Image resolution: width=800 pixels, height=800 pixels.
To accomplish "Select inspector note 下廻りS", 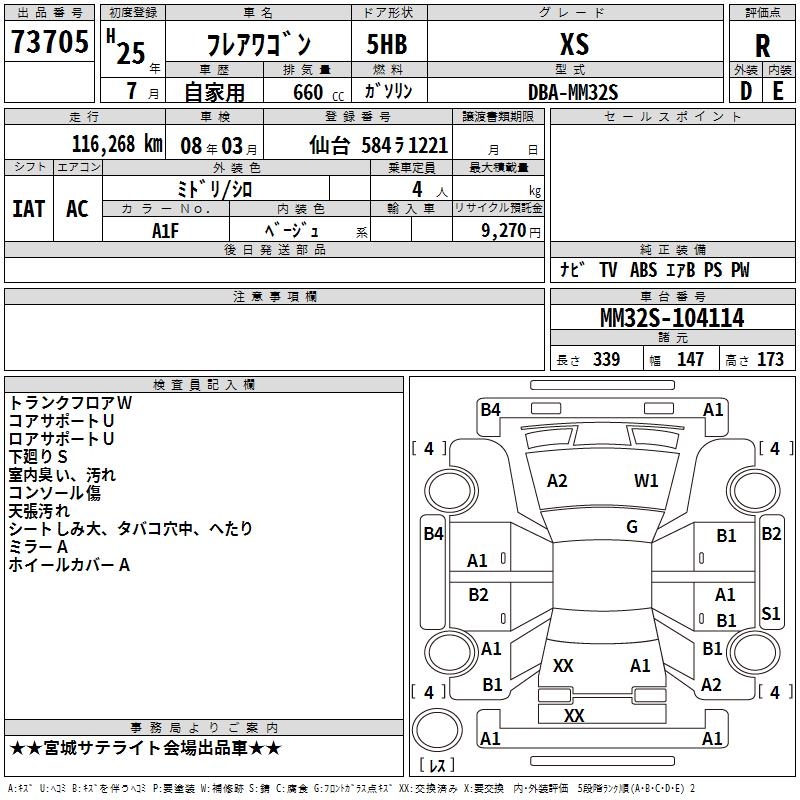I will (x=38, y=457).
